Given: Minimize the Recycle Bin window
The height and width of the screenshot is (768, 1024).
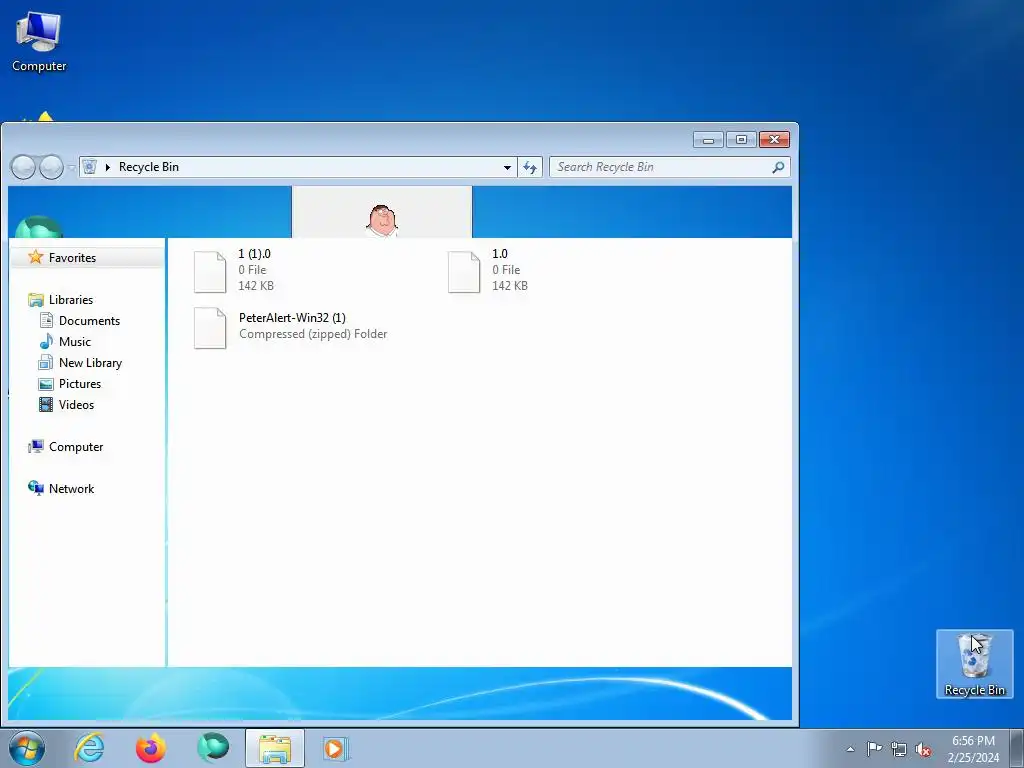Looking at the screenshot, I should pos(708,140).
